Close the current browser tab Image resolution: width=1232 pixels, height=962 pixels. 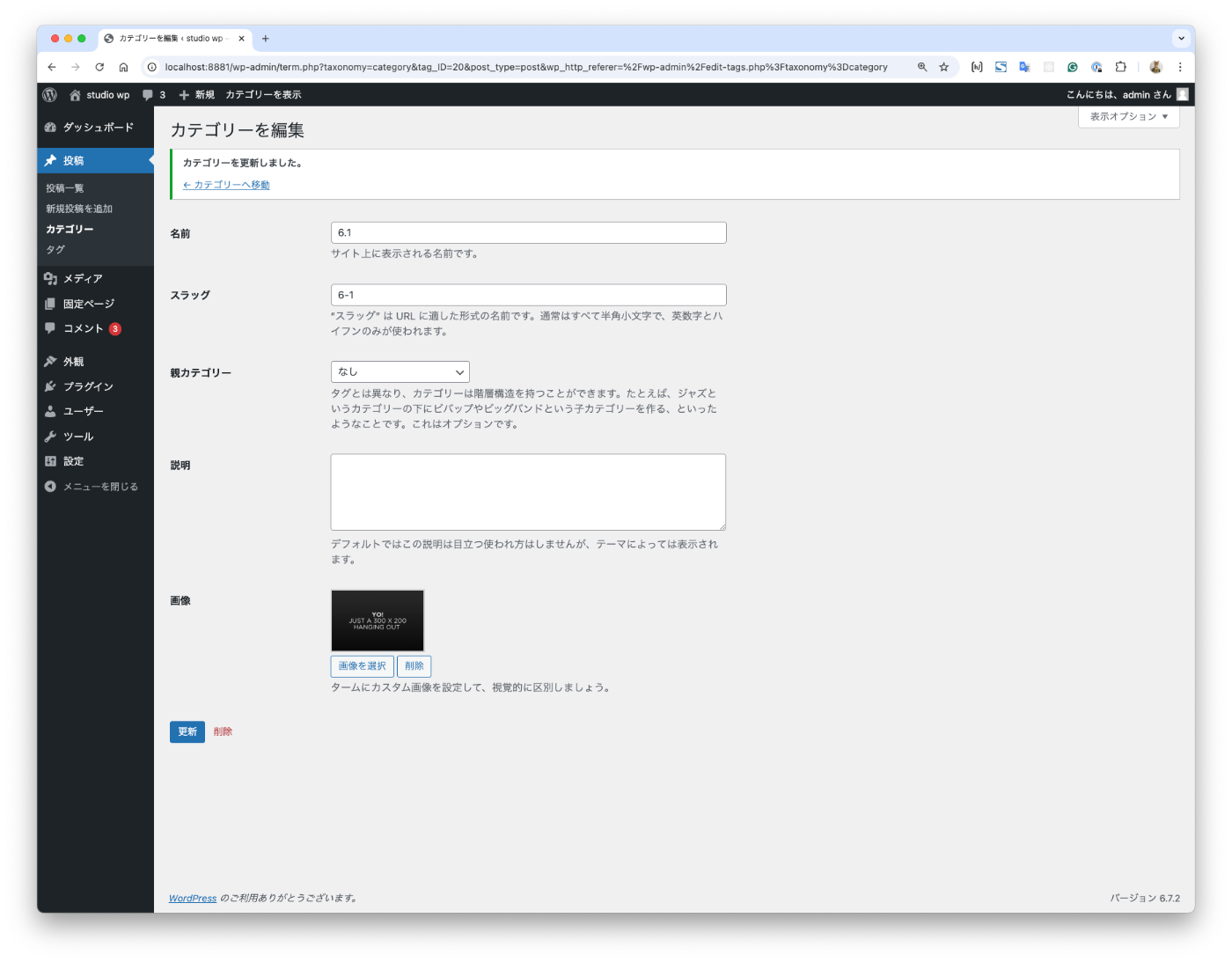tap(241, 39)
